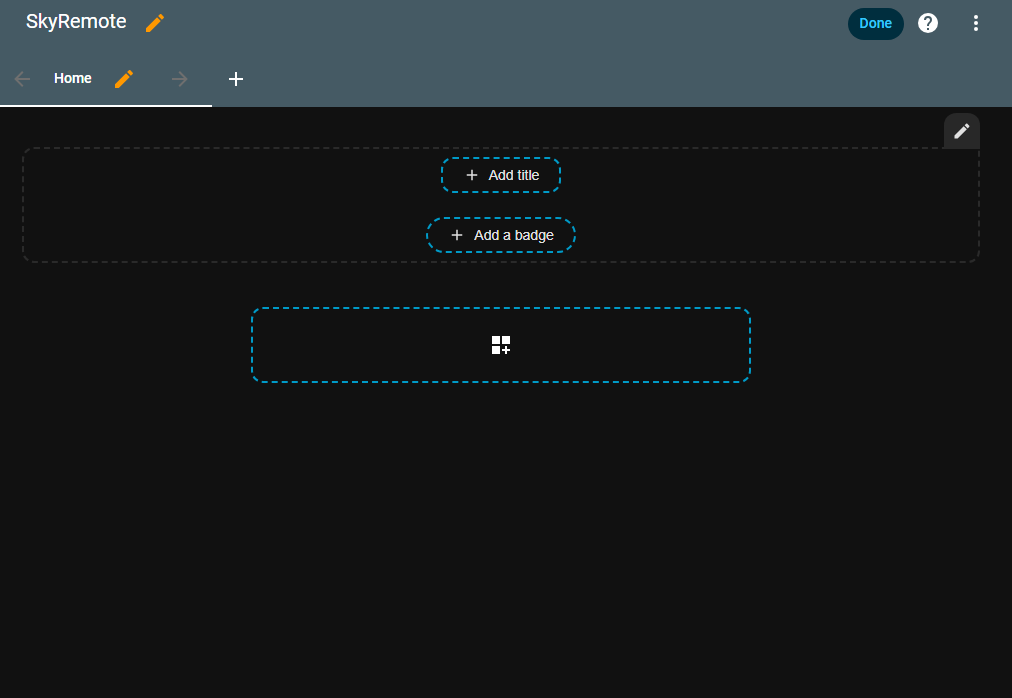The height and width of the screenshot is (698, 1012).
Task: Click the SkyRemote dashboard title text
Action: click(76, 22)
